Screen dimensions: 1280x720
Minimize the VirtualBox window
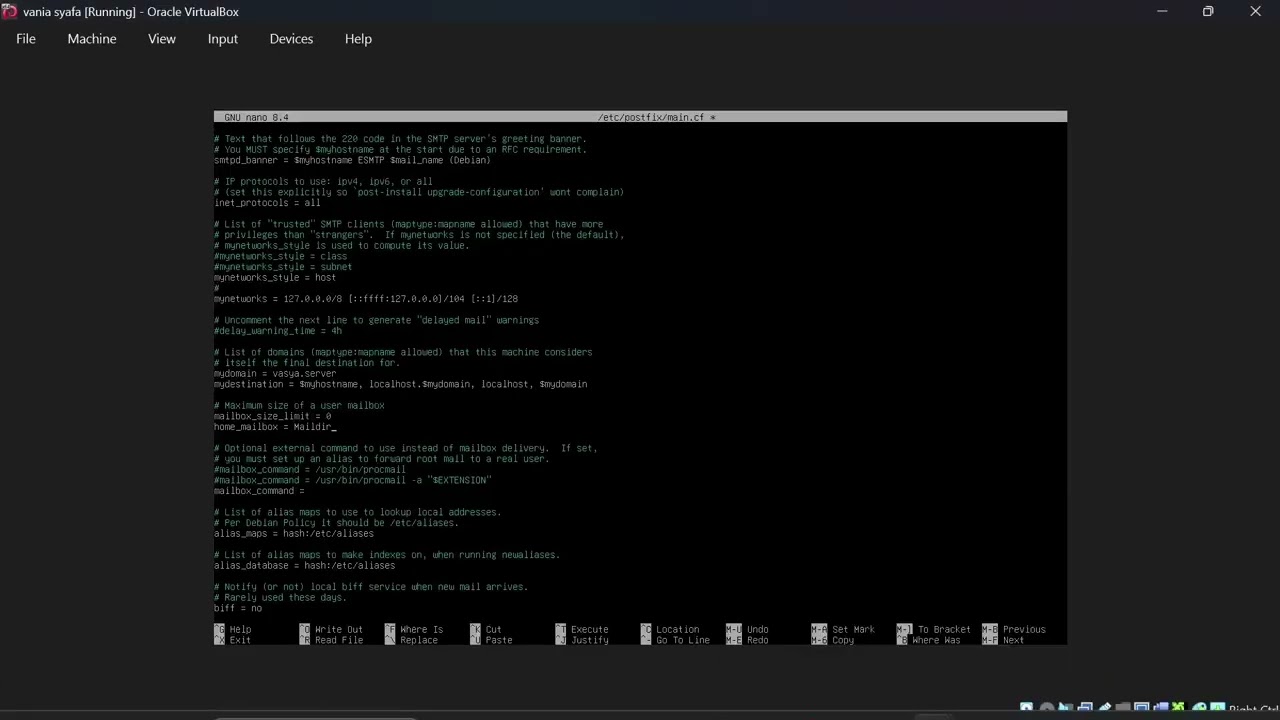tap(1162, 12)
